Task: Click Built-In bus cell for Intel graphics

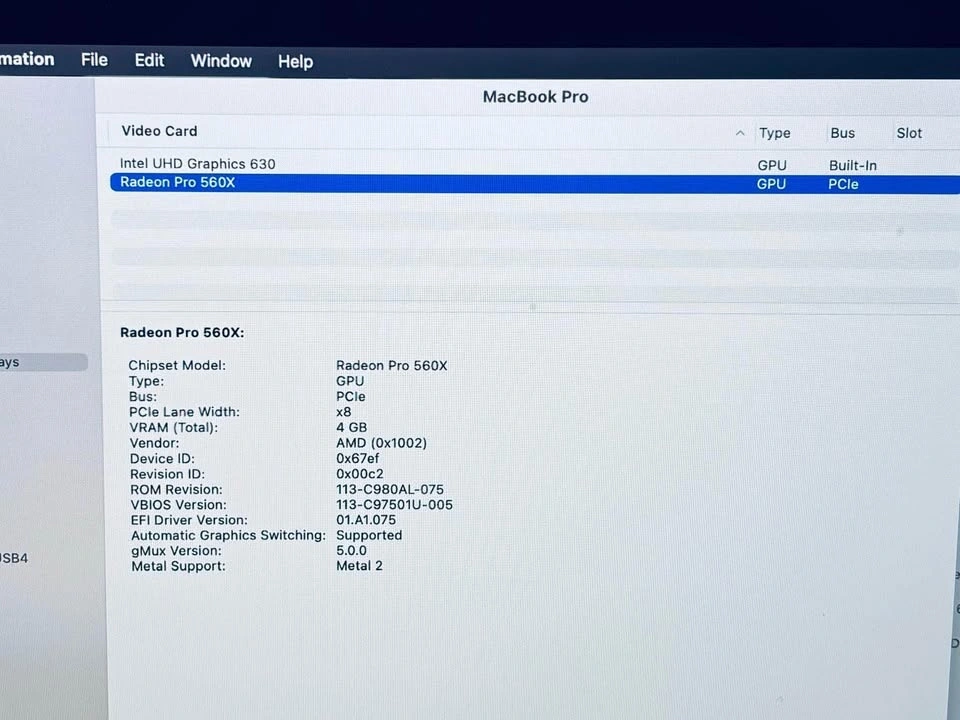Action: (x=852, y=165)
